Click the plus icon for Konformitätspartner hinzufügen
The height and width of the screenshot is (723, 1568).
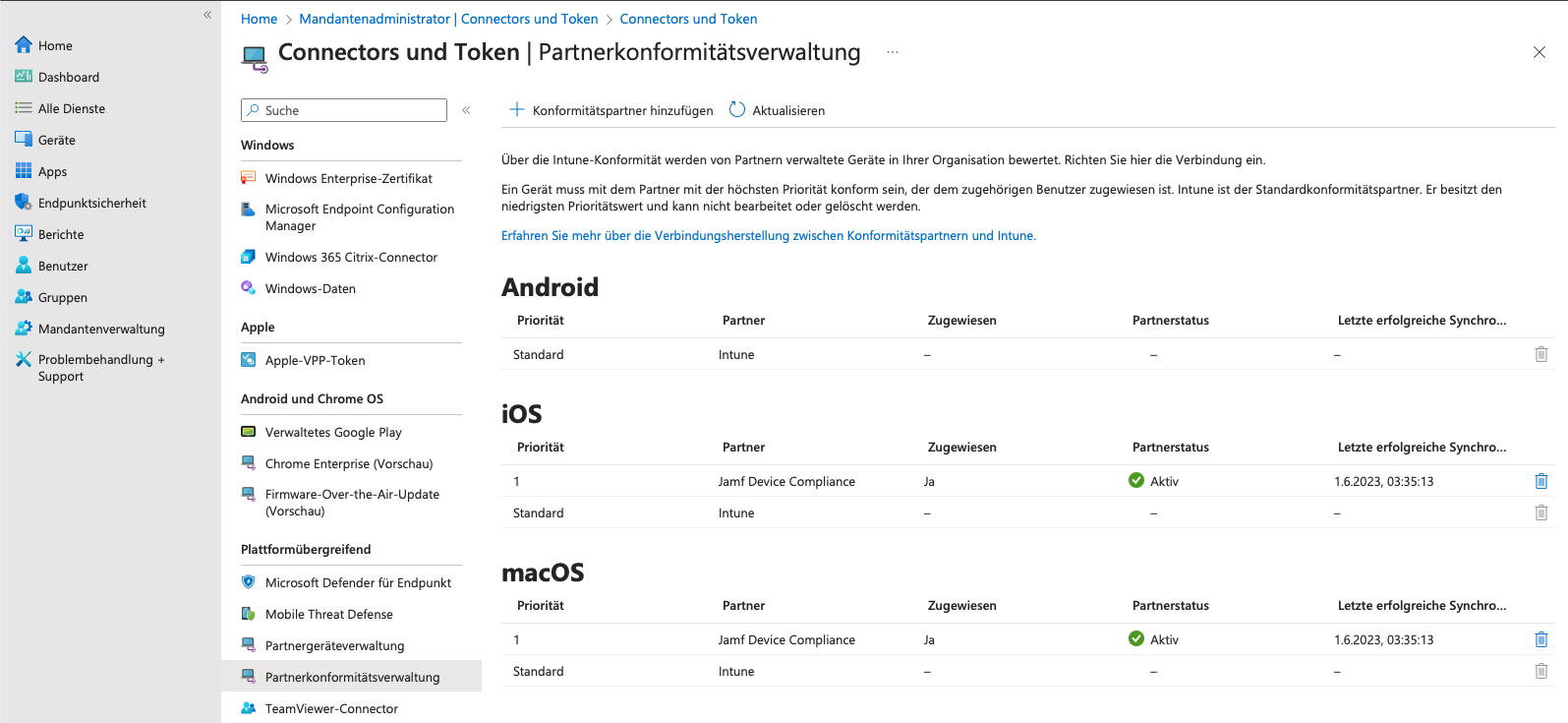517,110
